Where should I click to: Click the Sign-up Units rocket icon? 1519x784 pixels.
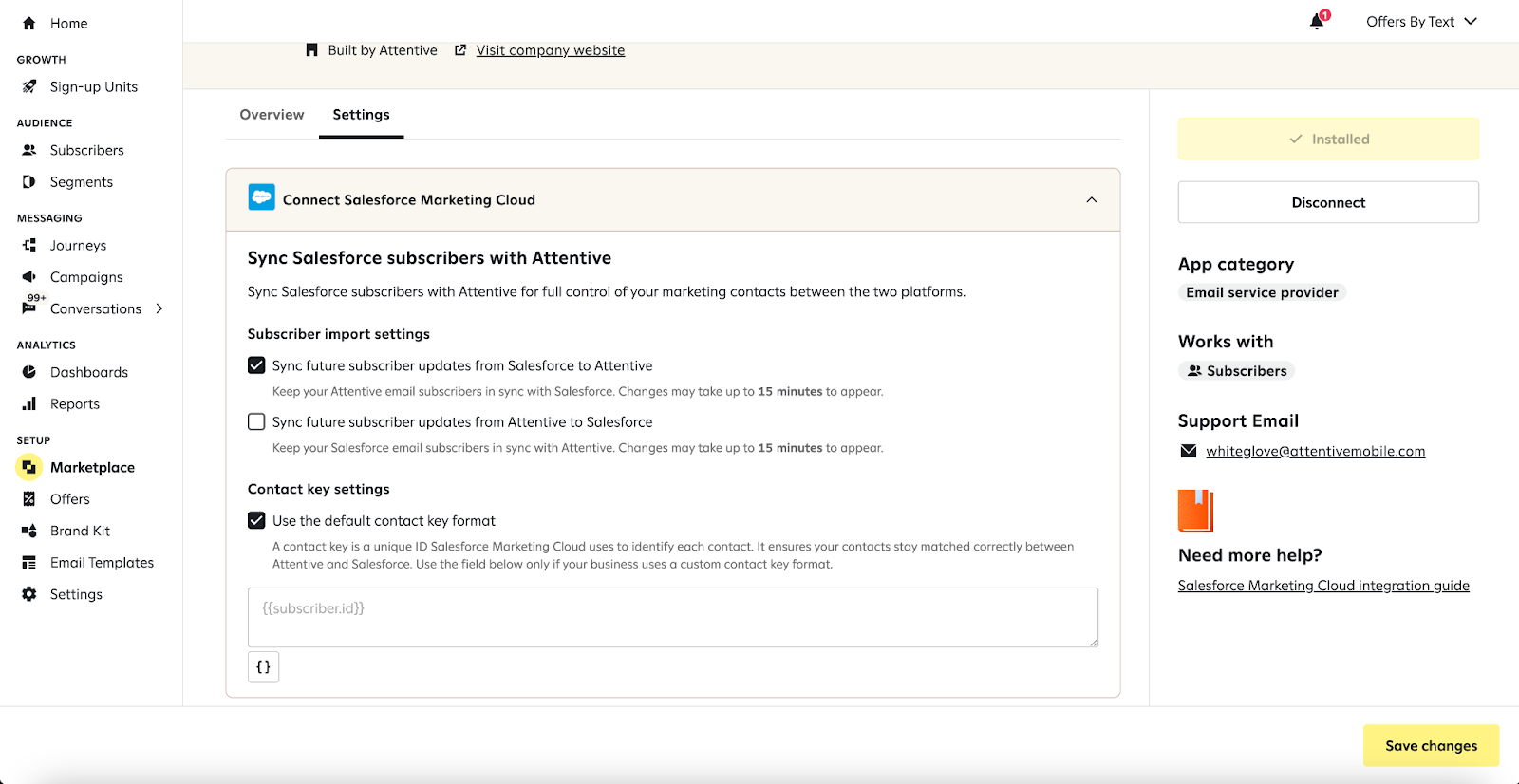[29, 86]
